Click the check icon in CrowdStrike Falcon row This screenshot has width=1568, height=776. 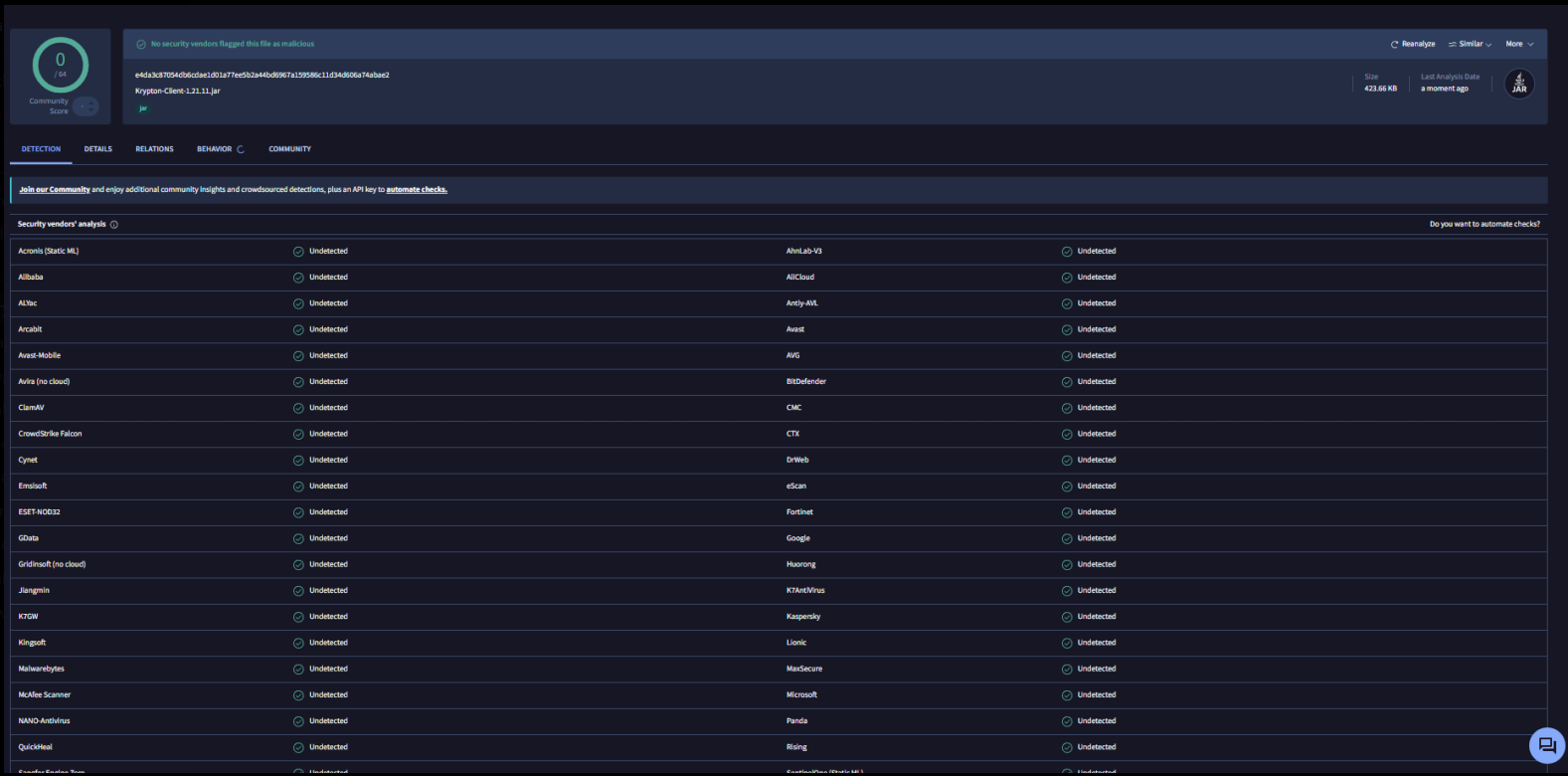(x=298, y=434)
